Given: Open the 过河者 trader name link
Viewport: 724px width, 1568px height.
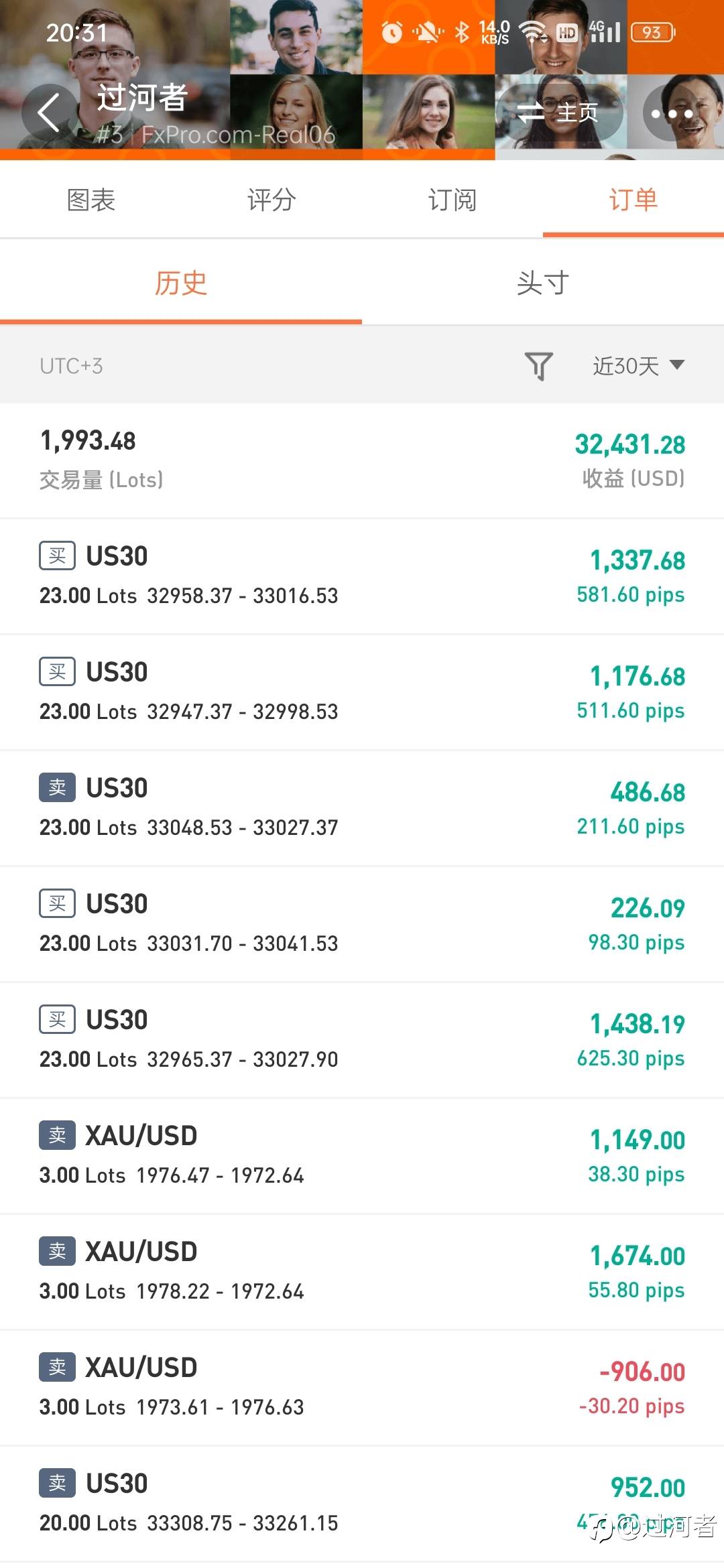Looking at the screenshot, I should tap(141, 98).
